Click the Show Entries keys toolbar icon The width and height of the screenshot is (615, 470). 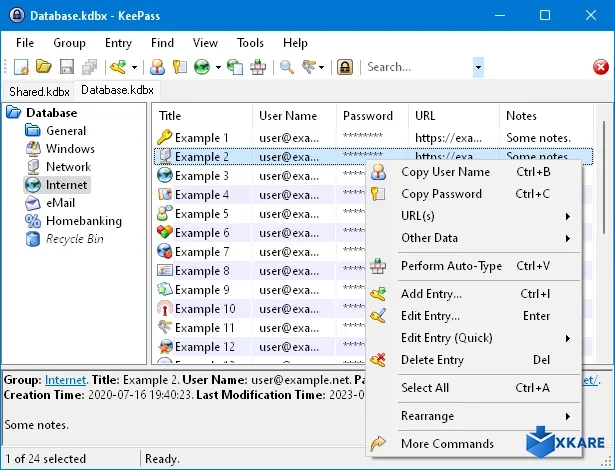309,67
